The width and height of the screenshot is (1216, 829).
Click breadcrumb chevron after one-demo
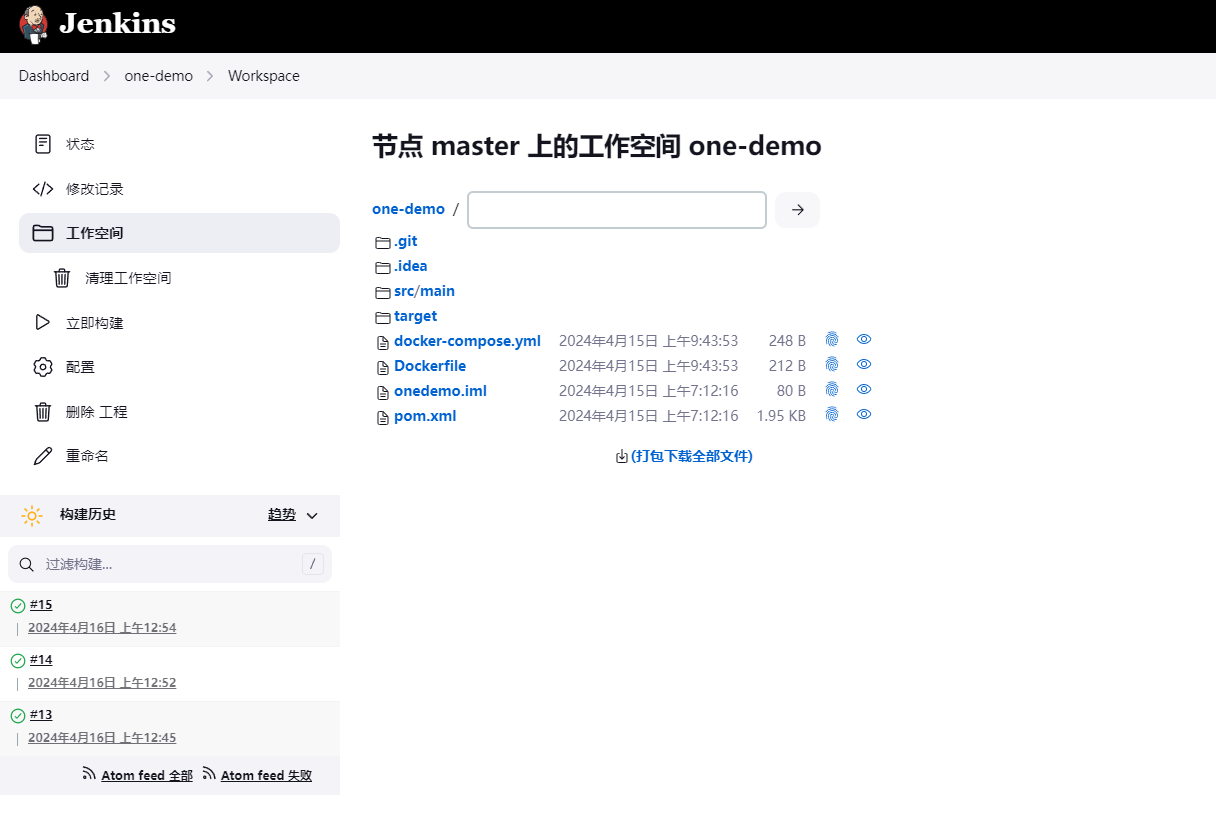[x=211, y=76]
